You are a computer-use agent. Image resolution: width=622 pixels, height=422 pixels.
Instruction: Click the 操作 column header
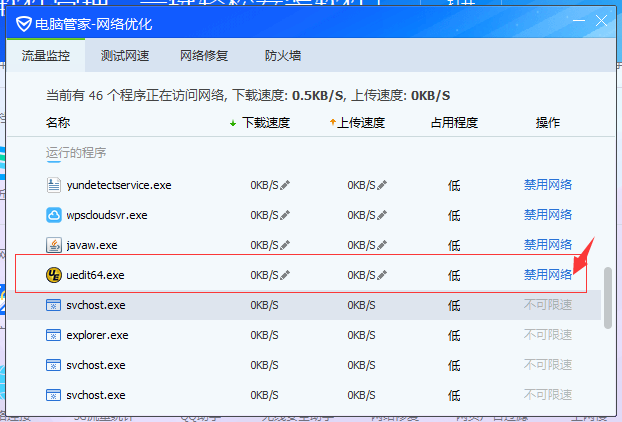[x=548, y=123]
